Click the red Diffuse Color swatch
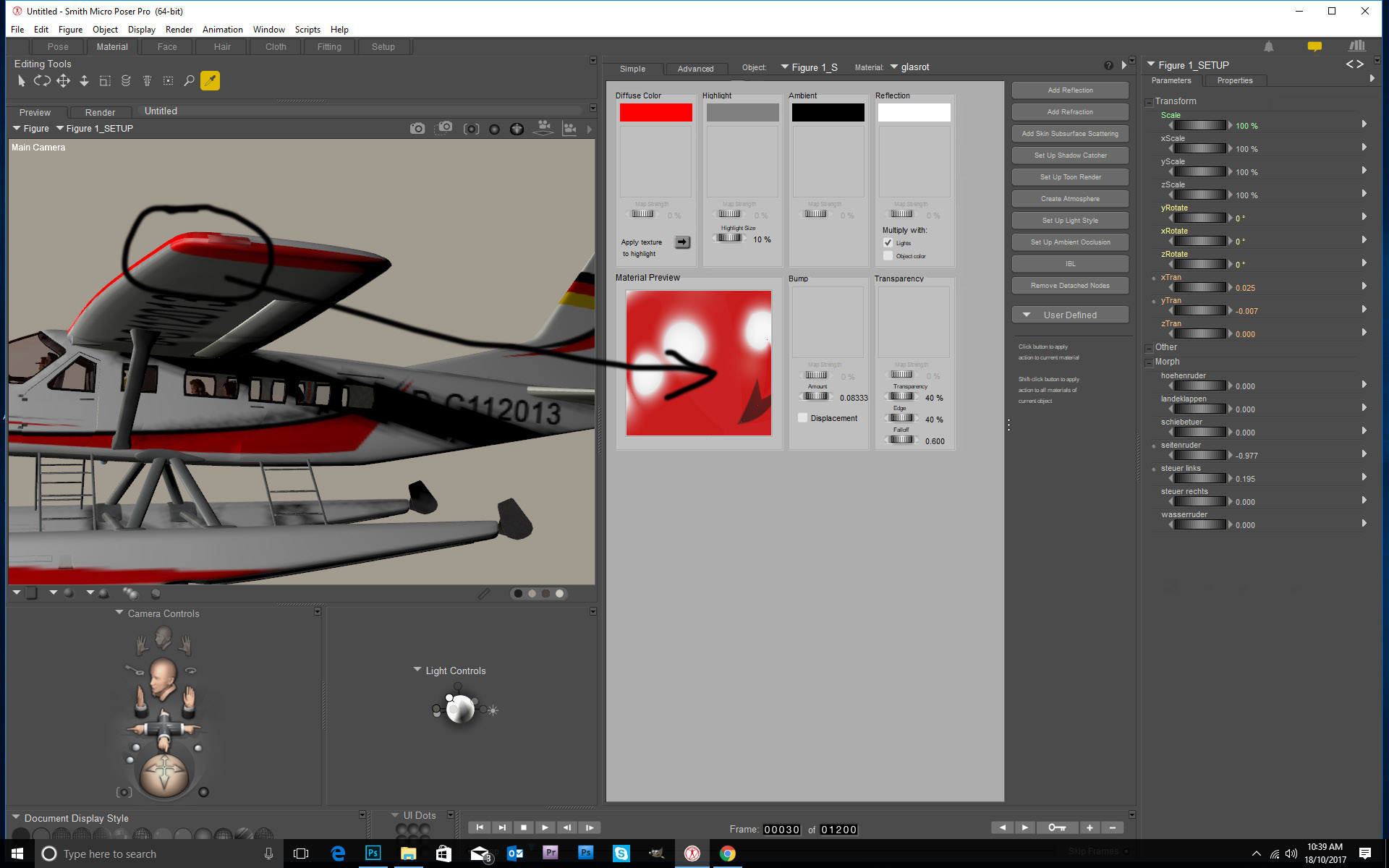1389x868 pixels. click(x=655, y=113)
